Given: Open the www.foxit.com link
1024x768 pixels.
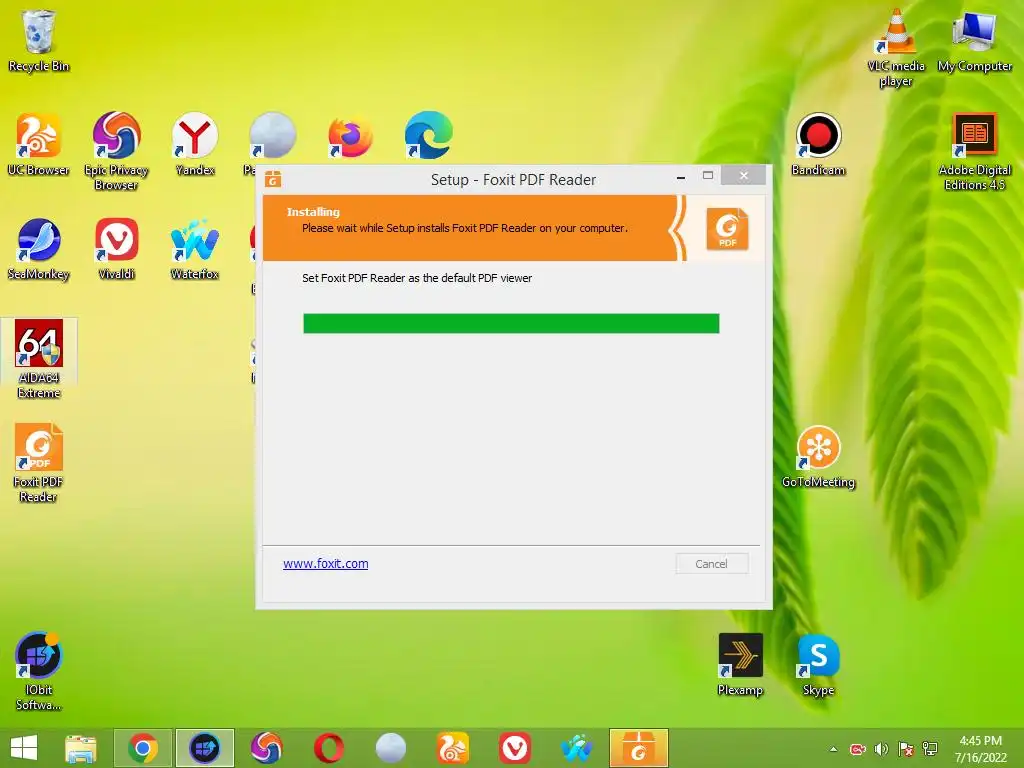Looking at the screenshot, I should click(325, 564).
